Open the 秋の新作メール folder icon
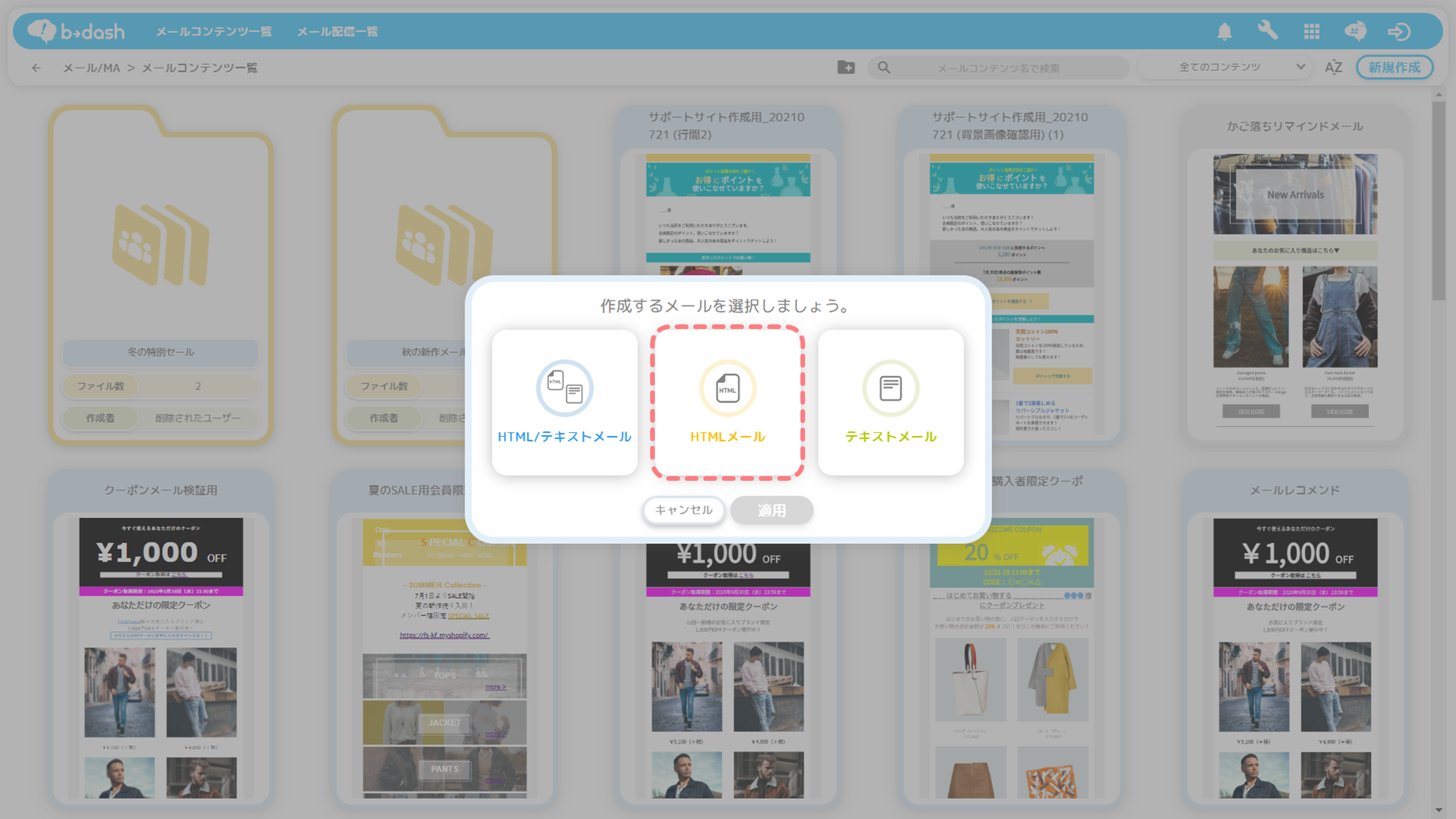Viewport: 1456px width, 819px height. point(445,247)
